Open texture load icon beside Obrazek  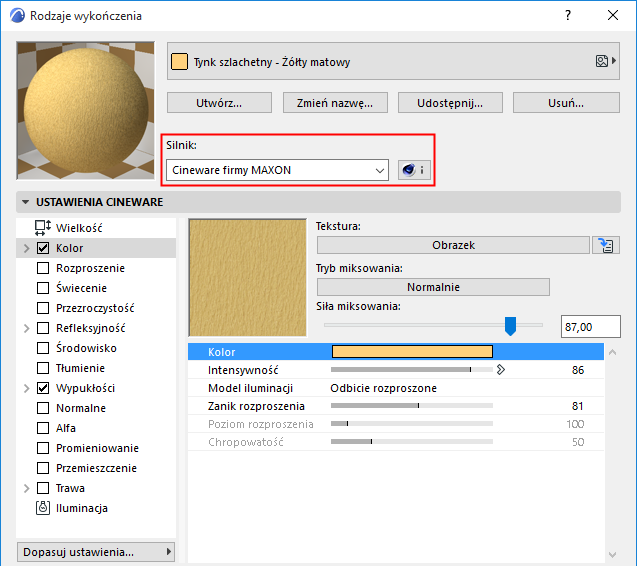click(606, 245)
